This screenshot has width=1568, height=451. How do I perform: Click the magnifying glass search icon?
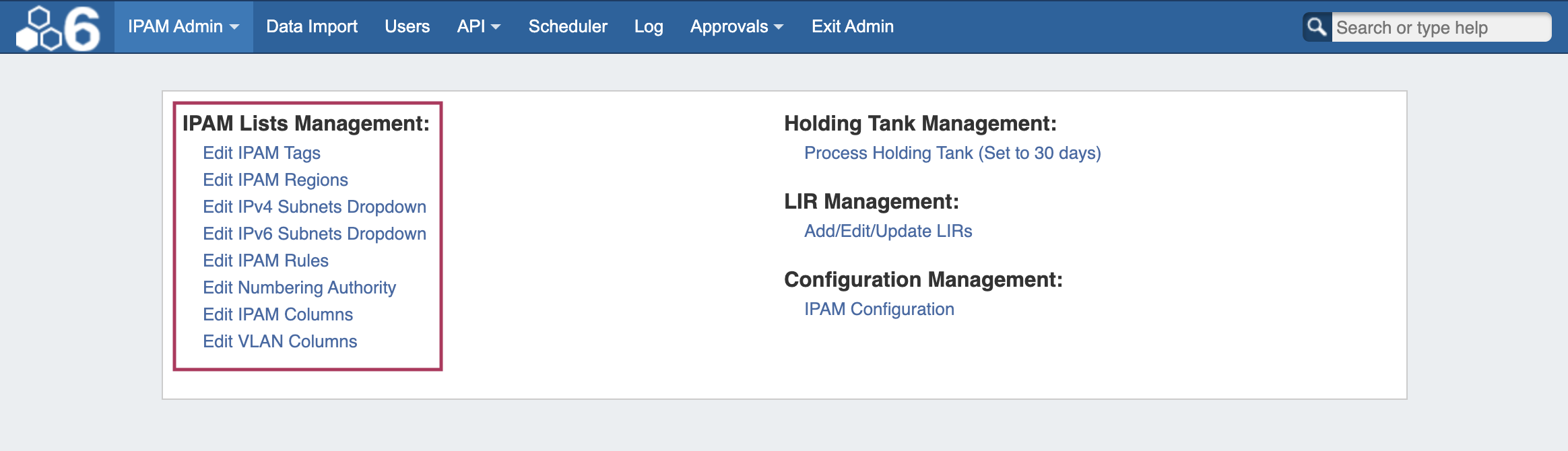(x=1317, y=27)
